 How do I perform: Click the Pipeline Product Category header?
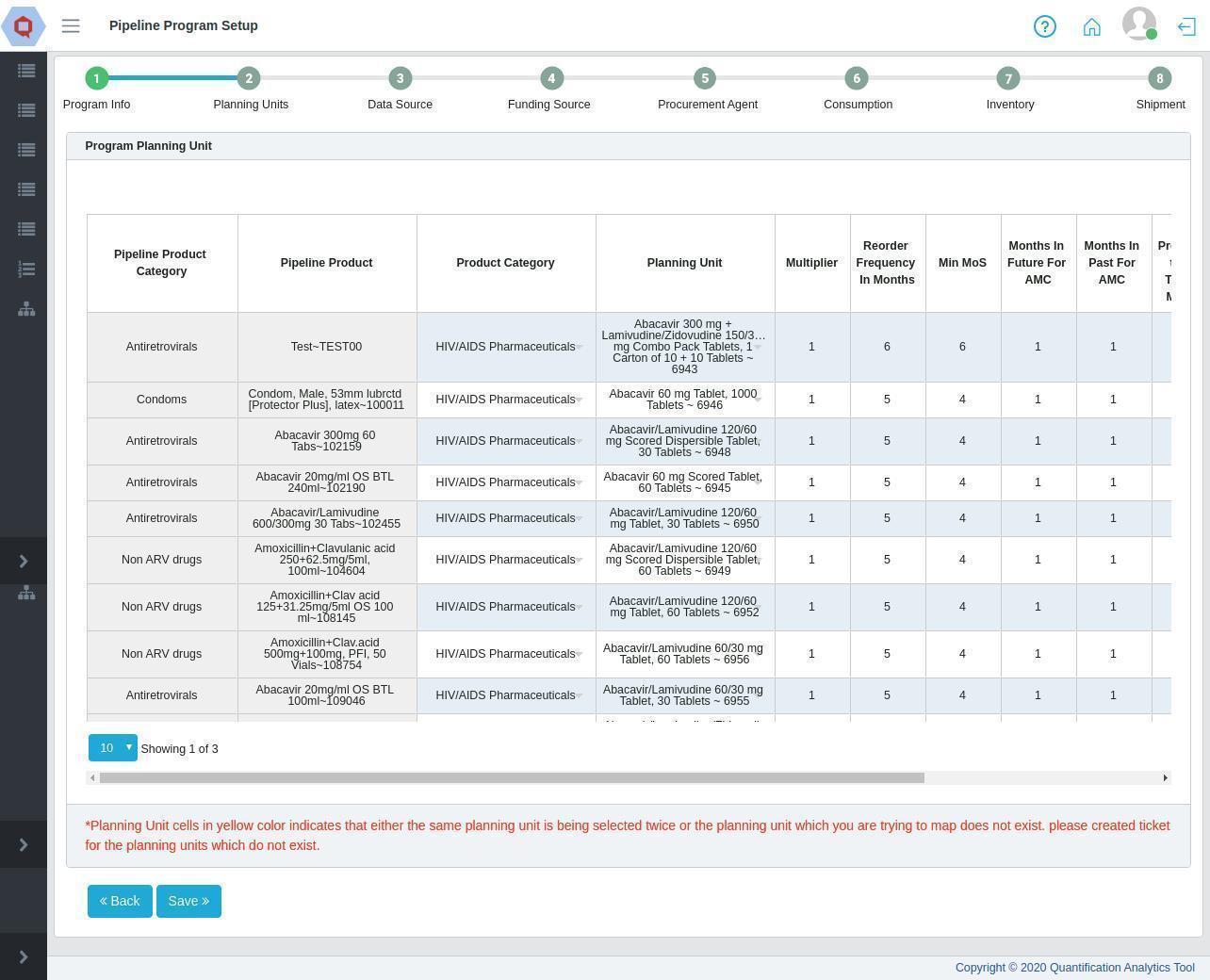[x=162, y=263]
